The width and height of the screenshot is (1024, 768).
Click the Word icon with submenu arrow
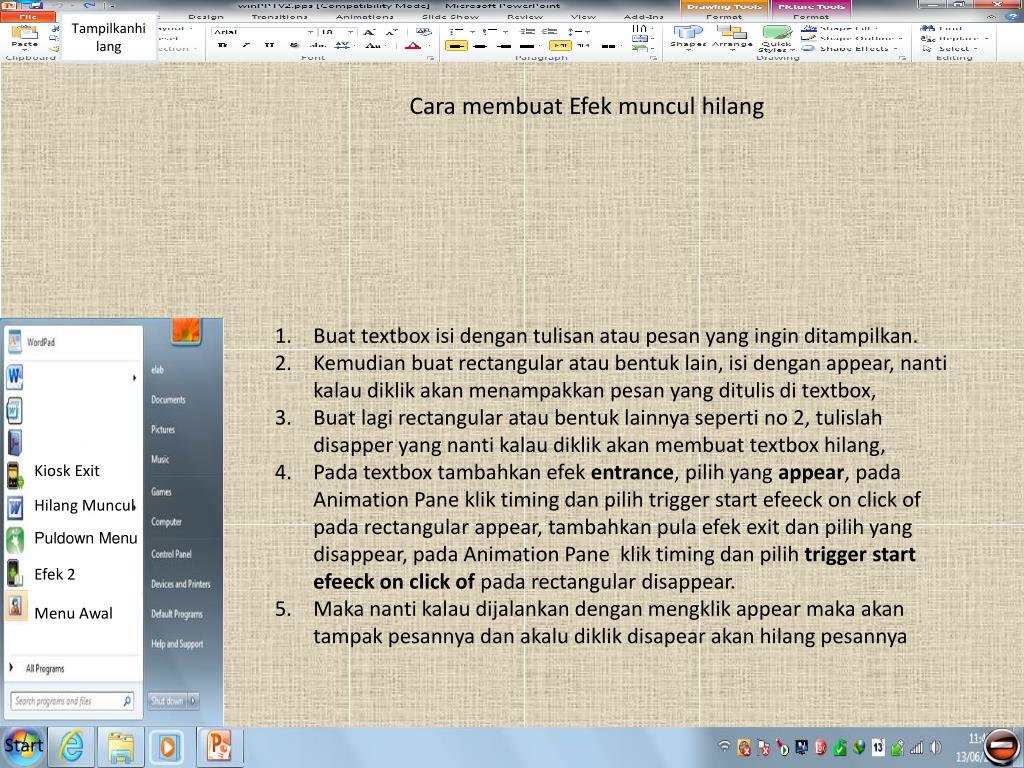(14, 377)
